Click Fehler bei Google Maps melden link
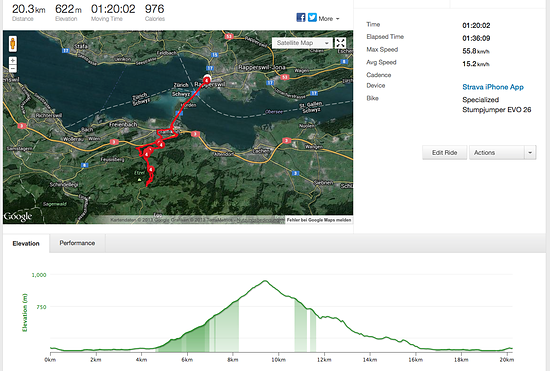Image resolution: width=550 pixels, height=371 pixels. (319, 220)
